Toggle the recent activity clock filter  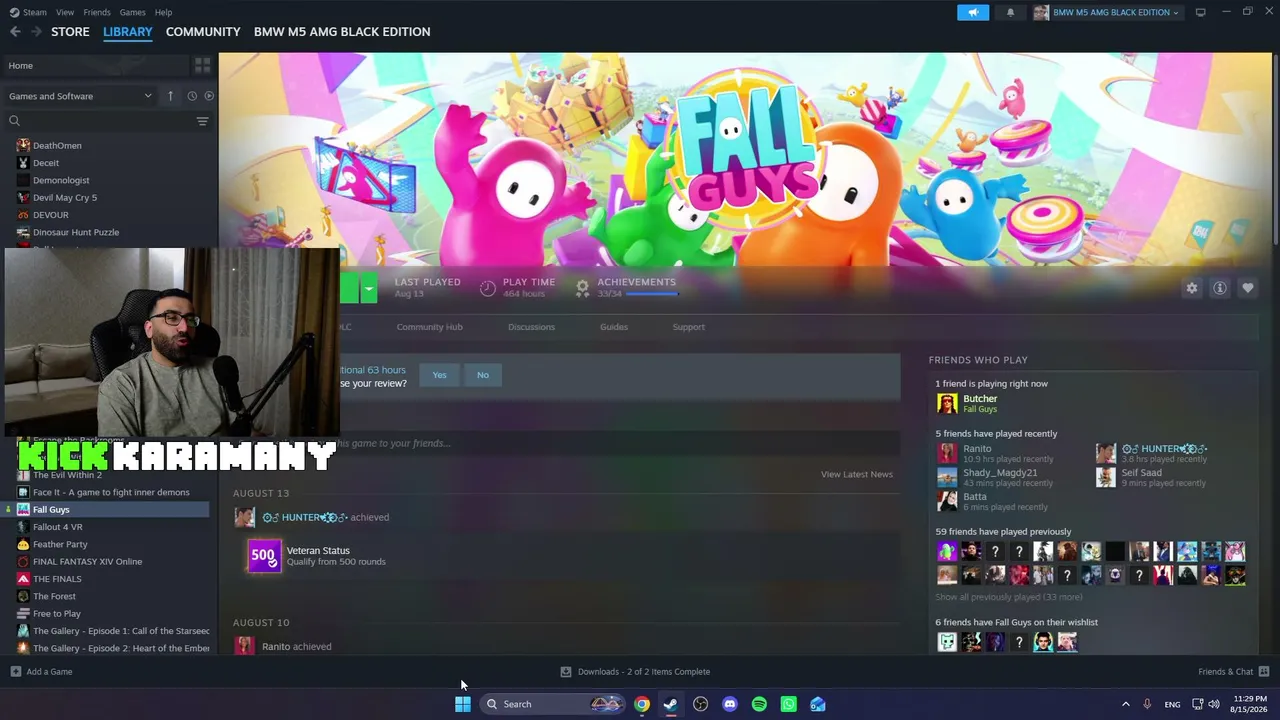191,96
